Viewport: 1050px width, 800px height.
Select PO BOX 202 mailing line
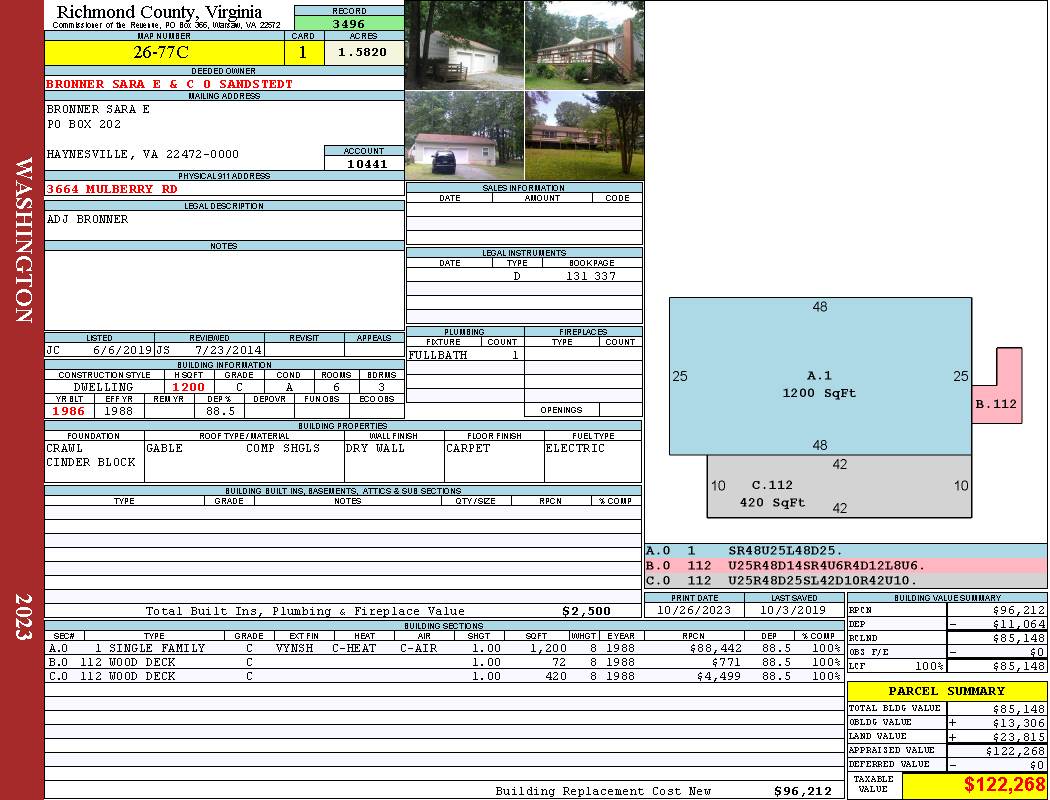tap(84, 124)
